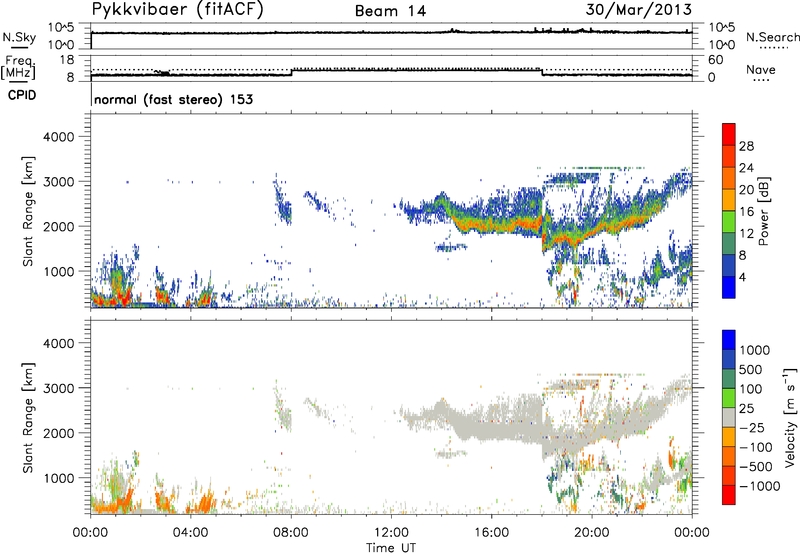The image size is (800, 554).
Task: Click the 1000 value on the Velocity scale
Action: click(755, 350)
